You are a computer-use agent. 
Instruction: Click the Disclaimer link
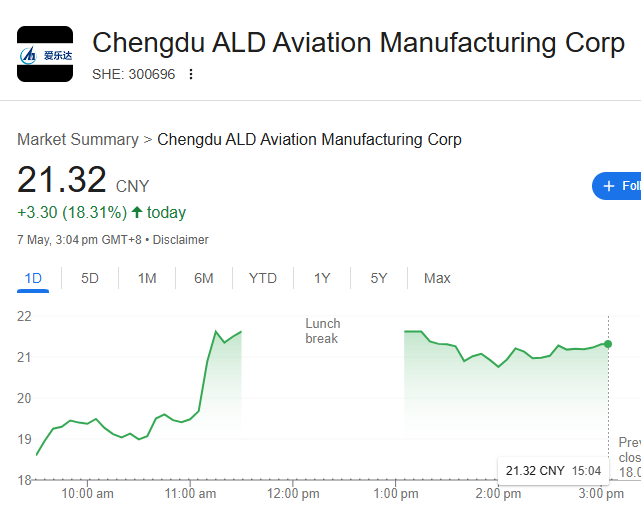[x=180, y=240]
